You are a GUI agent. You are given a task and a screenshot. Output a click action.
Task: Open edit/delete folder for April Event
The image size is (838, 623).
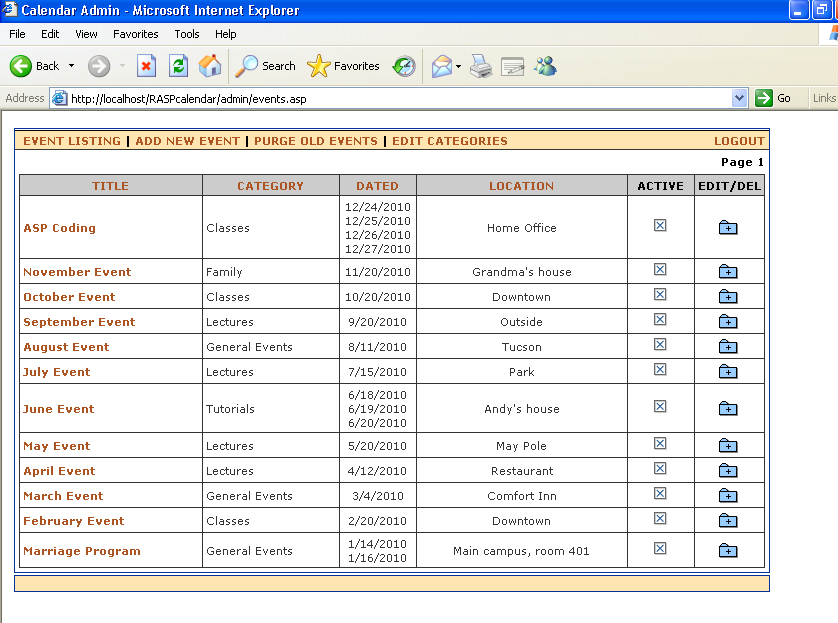click(728, 470)
